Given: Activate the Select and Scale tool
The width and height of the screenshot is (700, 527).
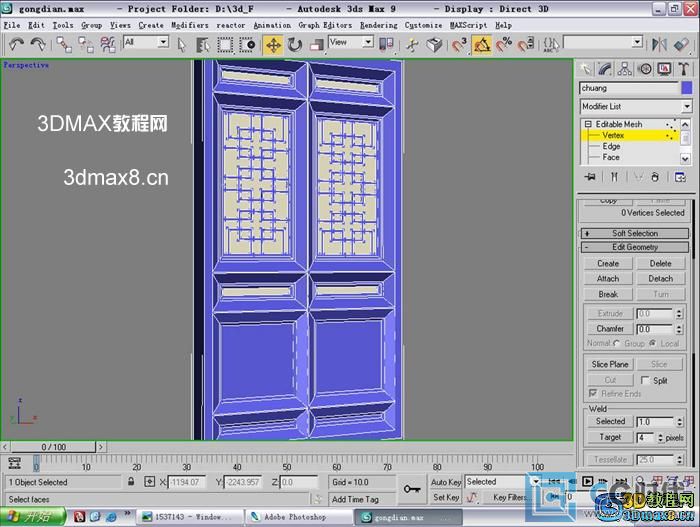Looking at the screenshot, I should point(317,44).
